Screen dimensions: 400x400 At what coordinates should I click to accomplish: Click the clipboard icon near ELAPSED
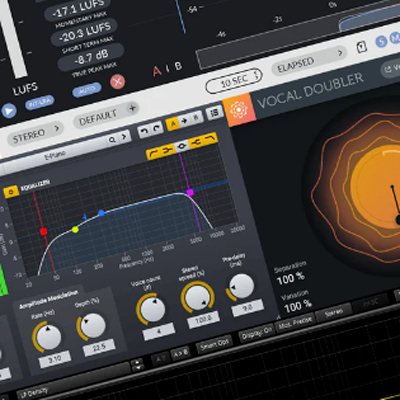click(x=361, y=47)
